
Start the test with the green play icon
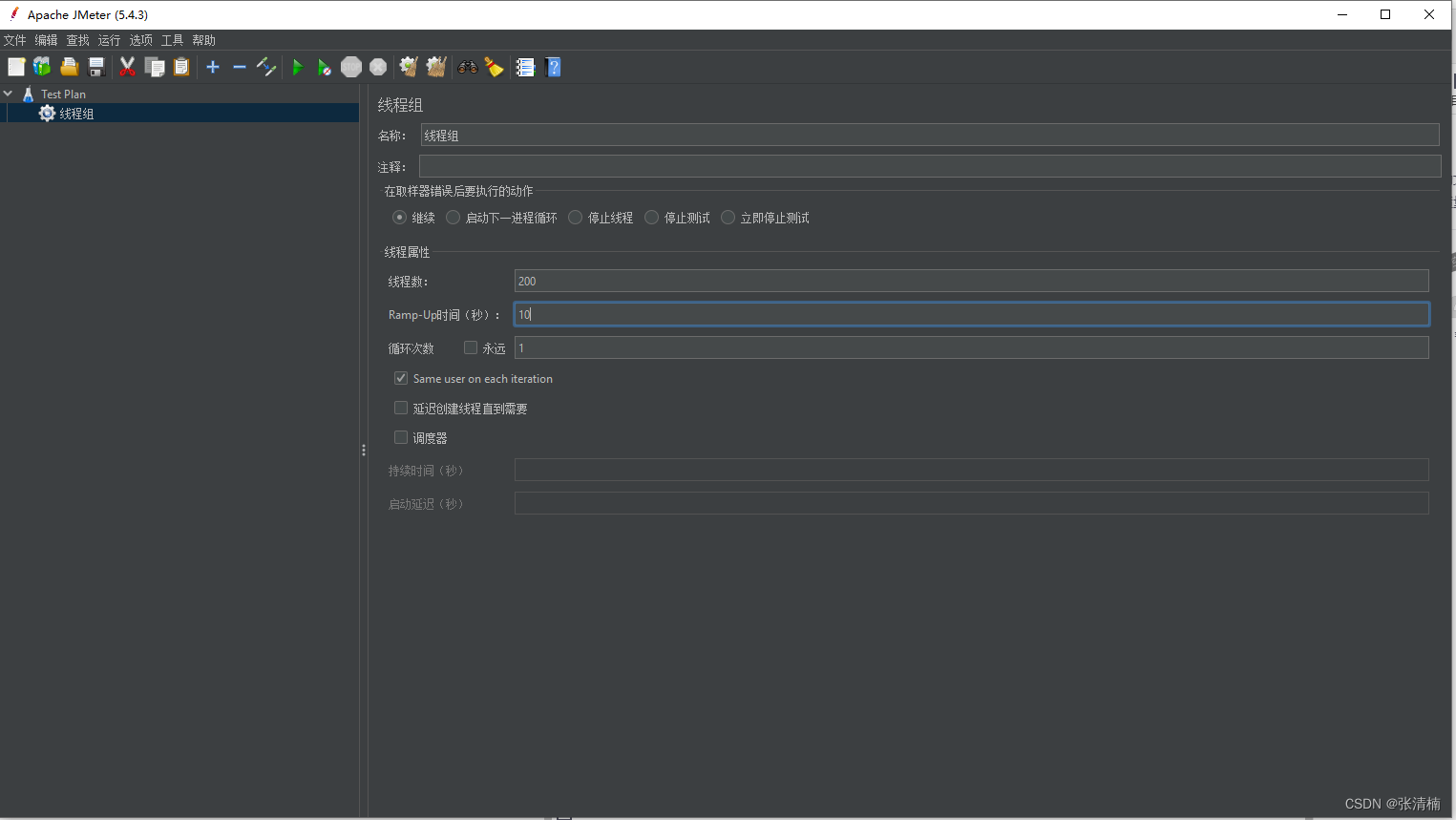298,67
